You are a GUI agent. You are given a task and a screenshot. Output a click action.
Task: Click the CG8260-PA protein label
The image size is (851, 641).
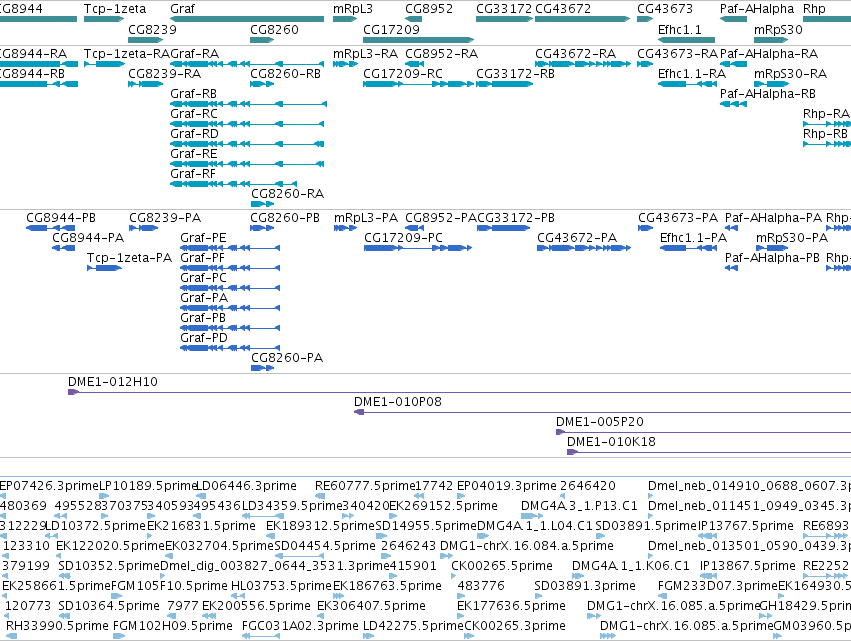pos(287,357)
